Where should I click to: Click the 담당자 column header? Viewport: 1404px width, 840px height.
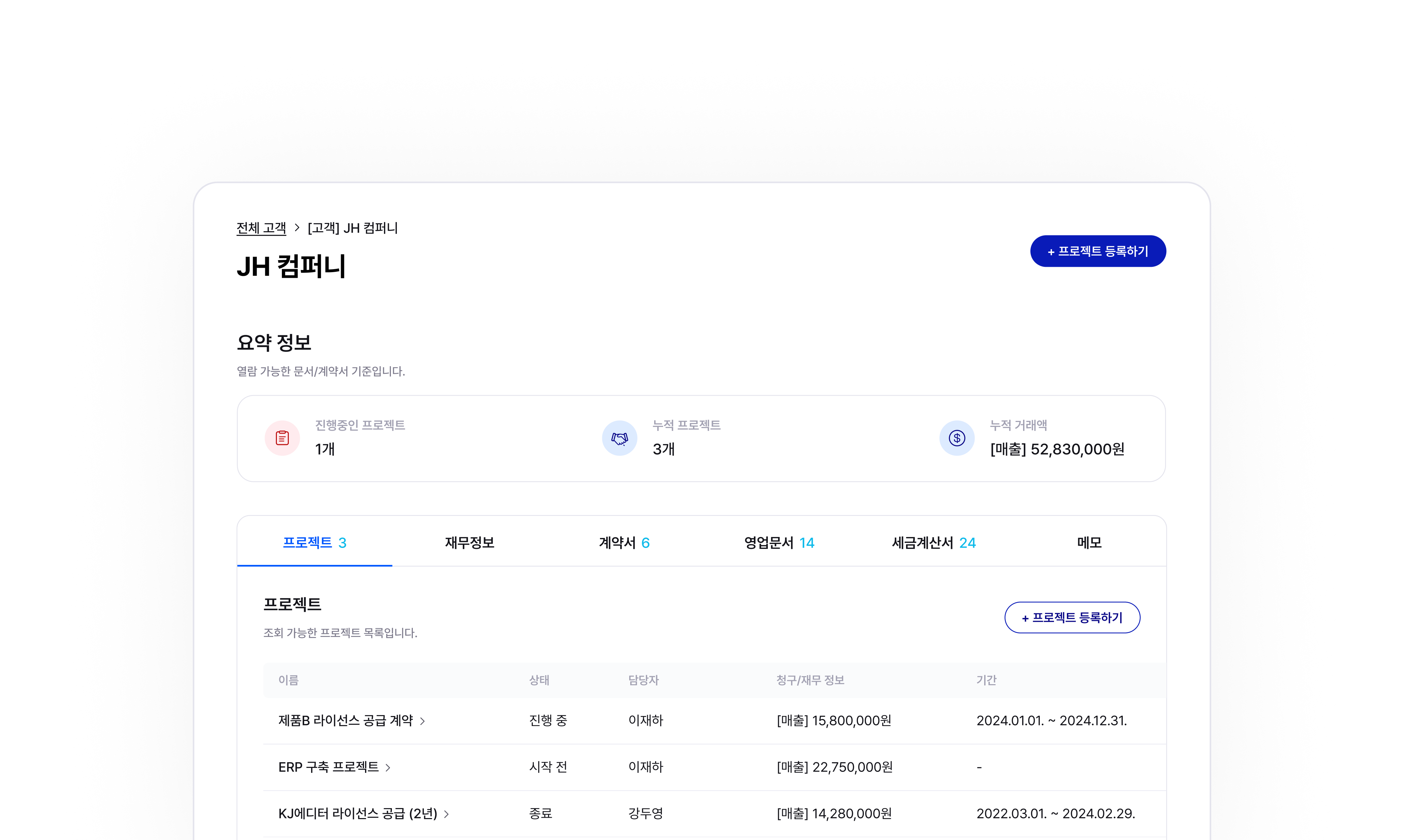coord(644,680)
